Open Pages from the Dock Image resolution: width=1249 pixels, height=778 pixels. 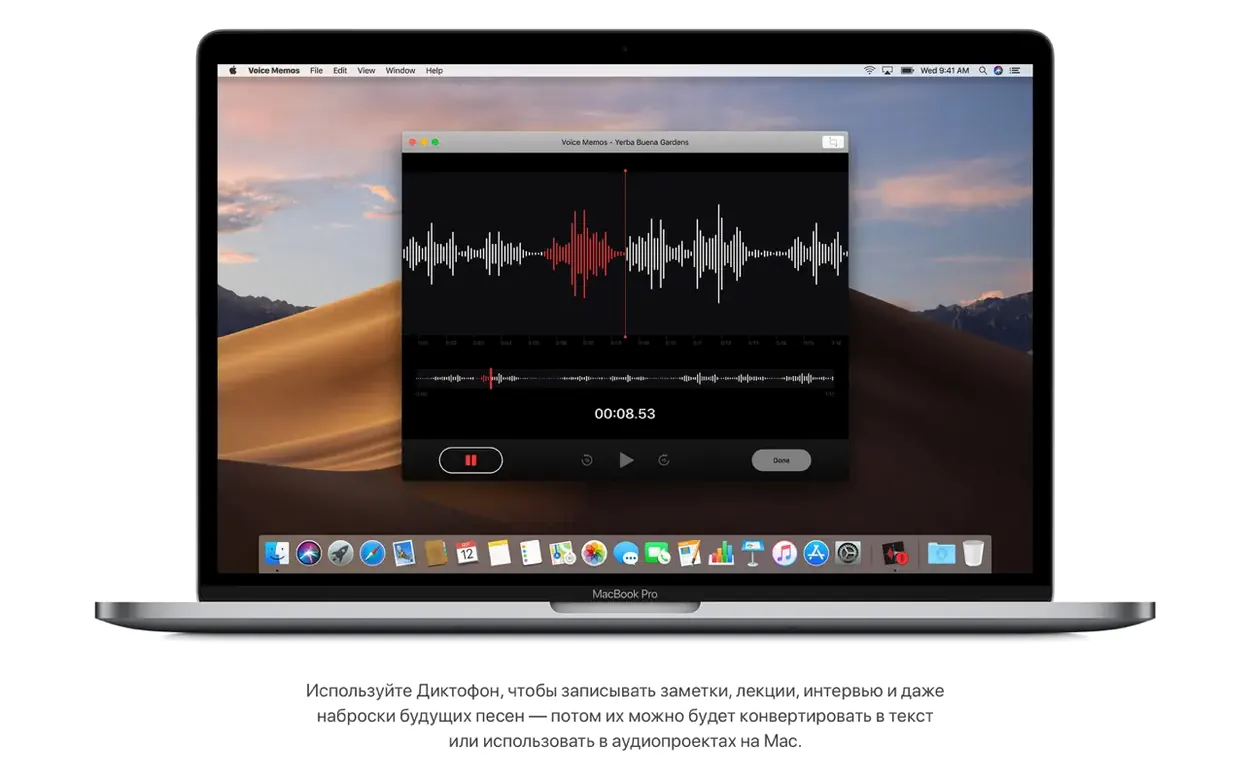pyautogui.click(x=689, y=553)
